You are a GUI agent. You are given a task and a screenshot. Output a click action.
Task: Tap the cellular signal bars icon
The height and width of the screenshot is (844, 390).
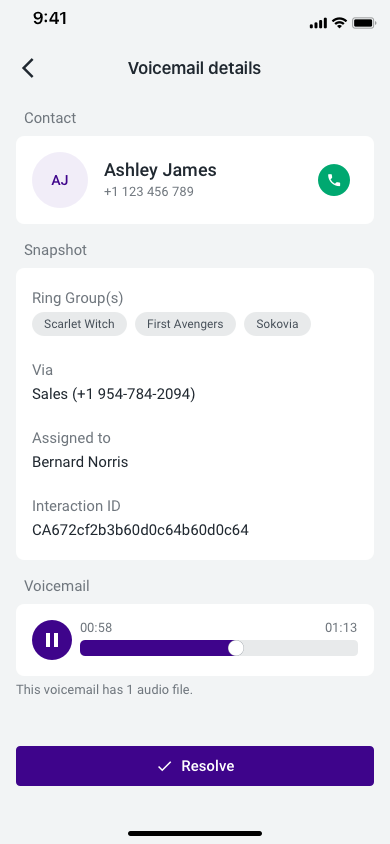click(x=318, y=24)
